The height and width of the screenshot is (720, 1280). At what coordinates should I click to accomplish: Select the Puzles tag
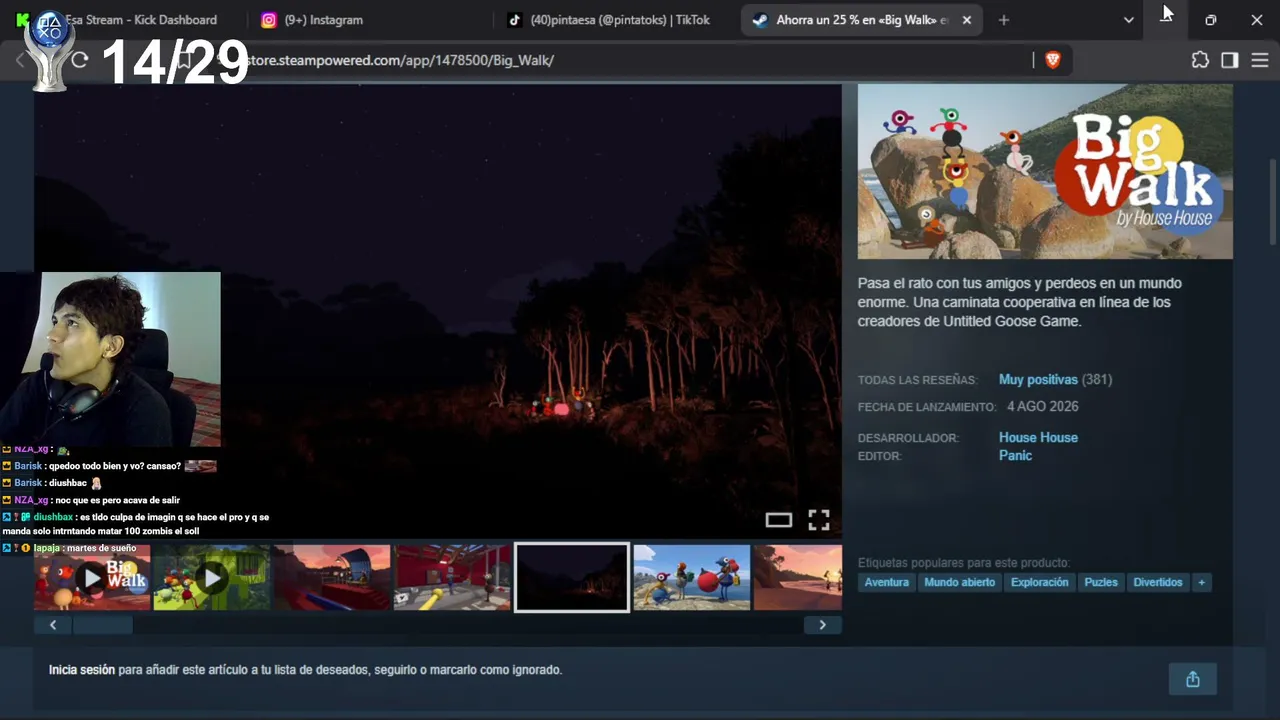tap(1101, 582)
